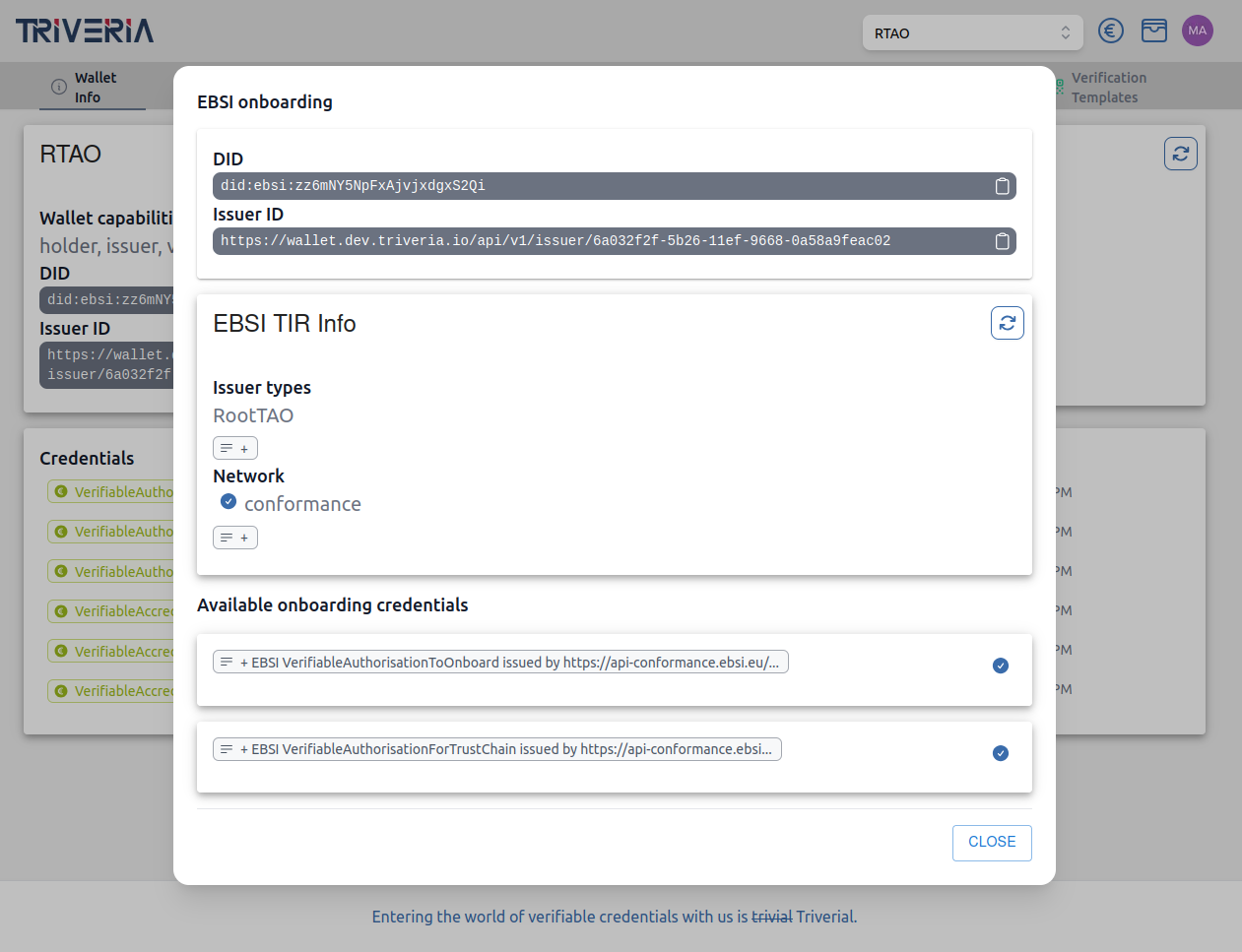The image size is (1242, 952).
Task: Open the RTAO wallet selector dropdown
Action: [972, 32]
